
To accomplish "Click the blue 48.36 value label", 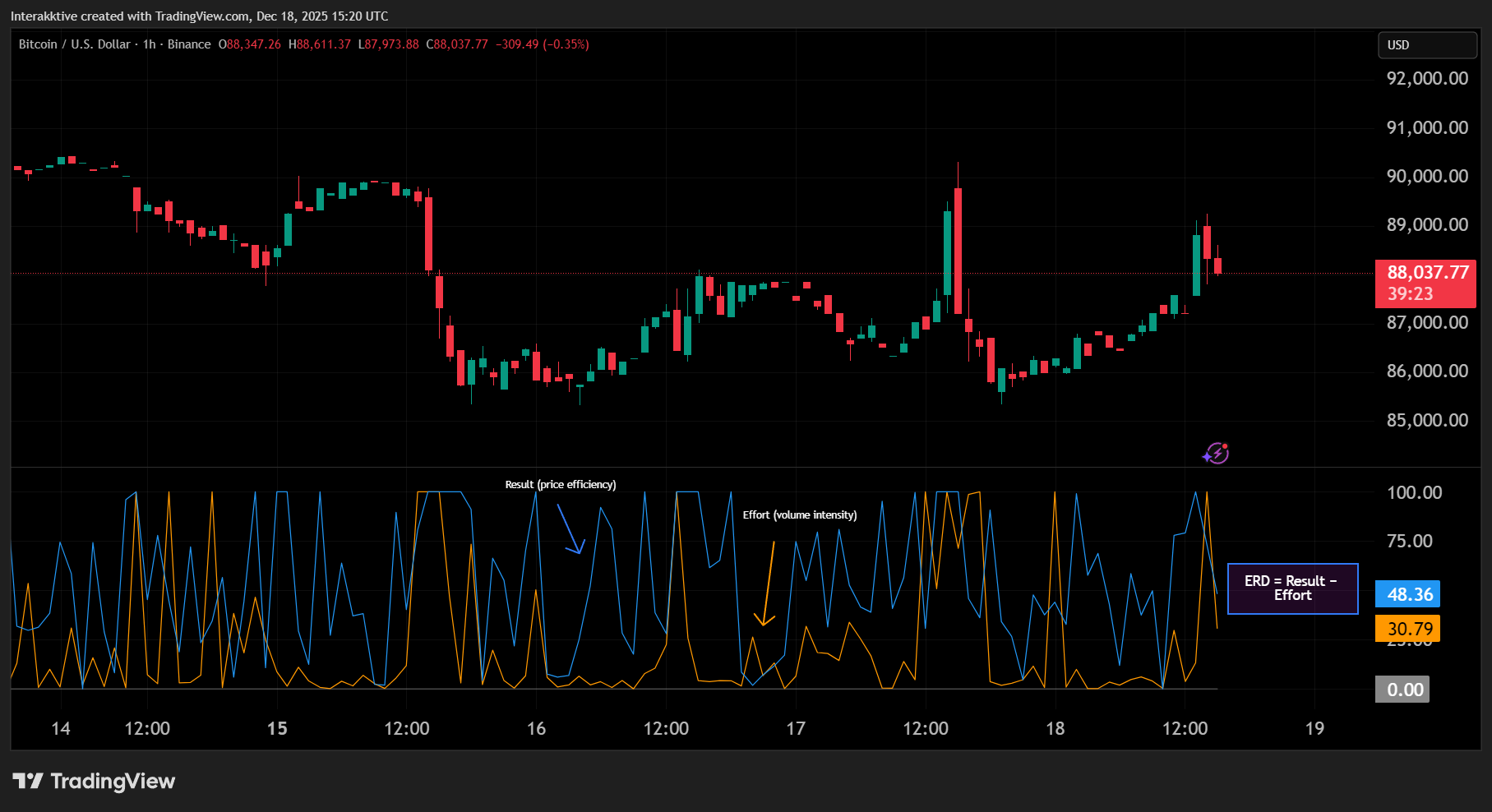I will tap(1407, 594).
